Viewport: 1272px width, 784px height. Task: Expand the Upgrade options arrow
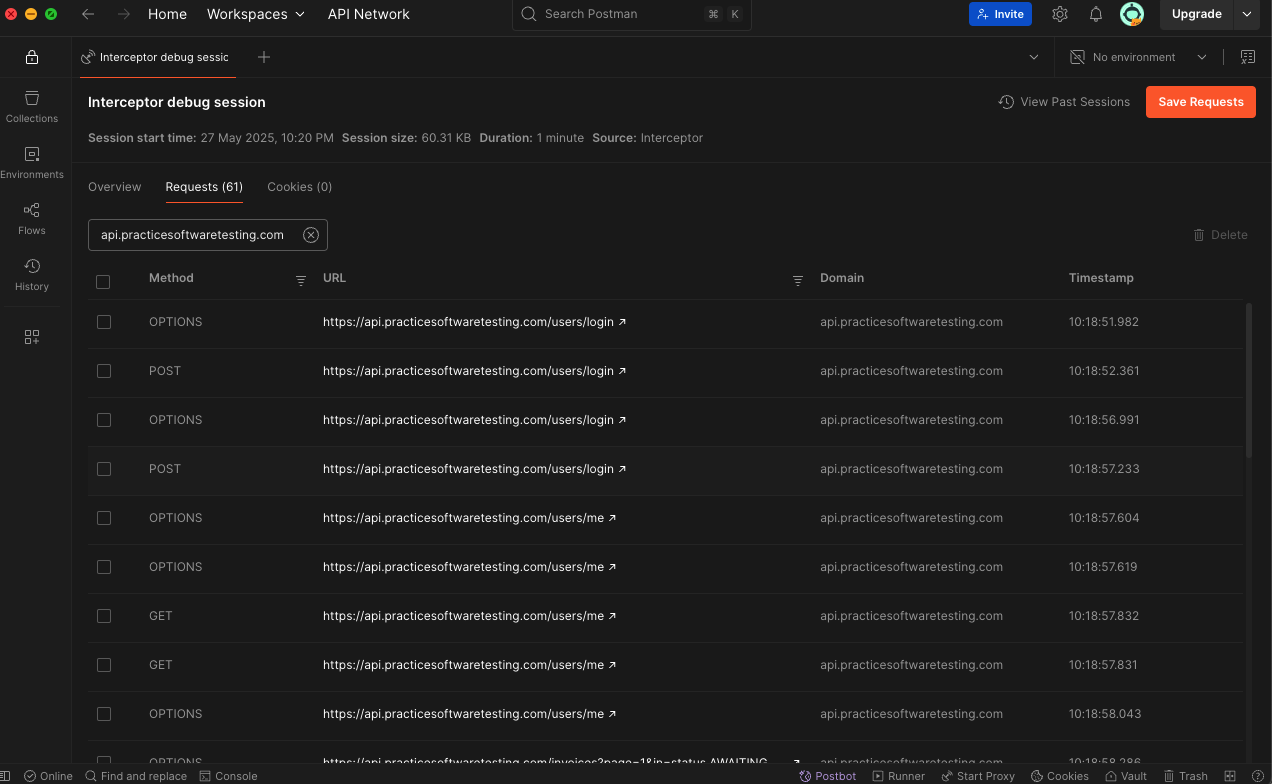click(1246, 14)
